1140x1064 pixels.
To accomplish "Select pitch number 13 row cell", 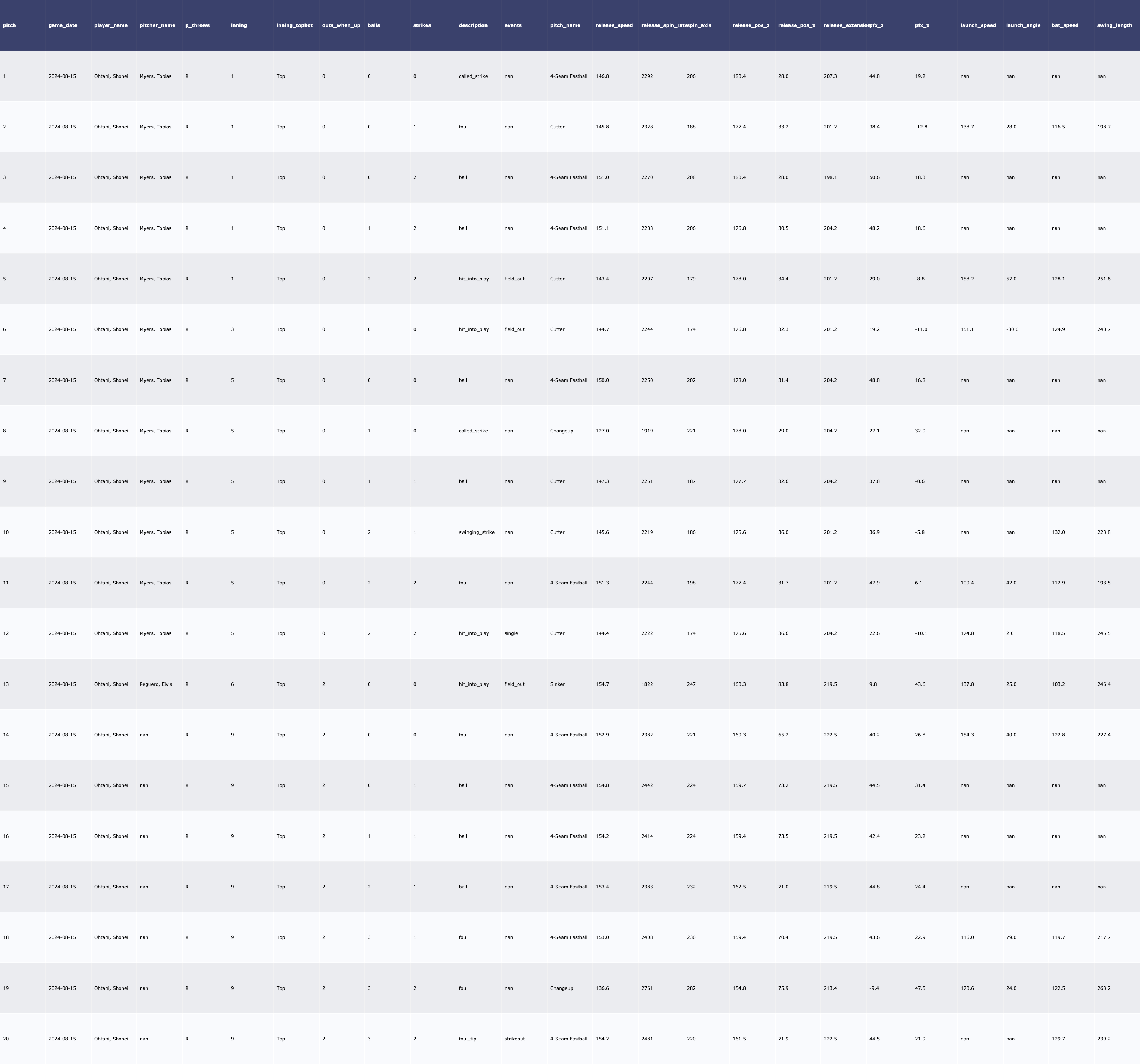I will (6, 684).
